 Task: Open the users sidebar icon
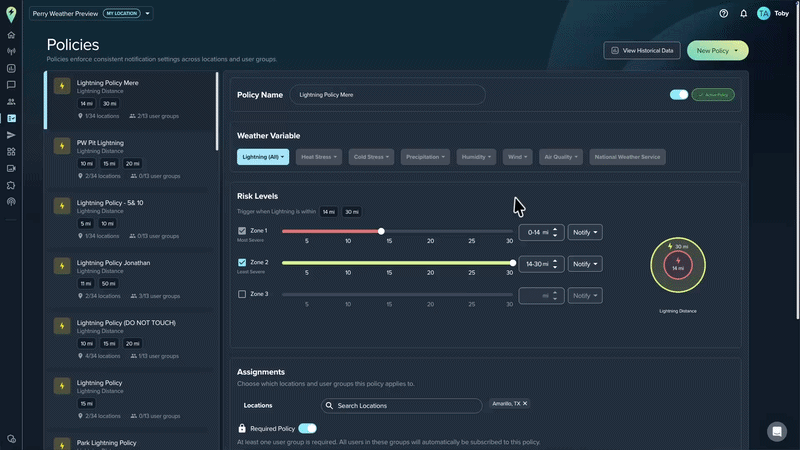click(x=11, y=102)
